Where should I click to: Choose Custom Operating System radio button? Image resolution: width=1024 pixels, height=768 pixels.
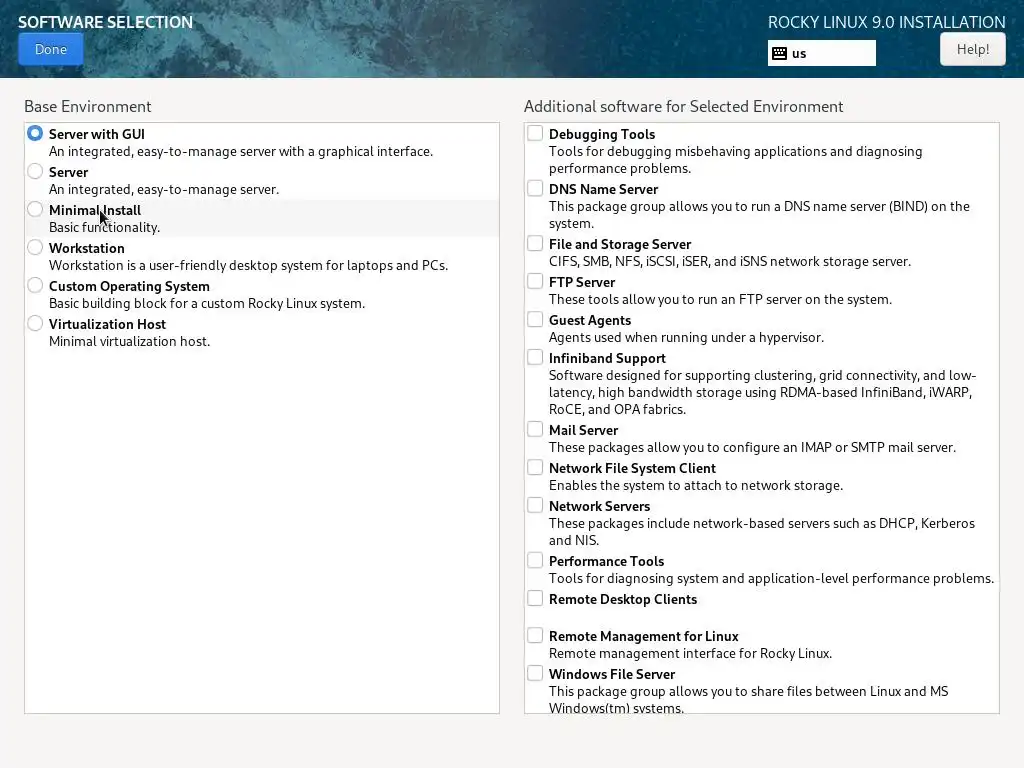[x=35, y=285]
